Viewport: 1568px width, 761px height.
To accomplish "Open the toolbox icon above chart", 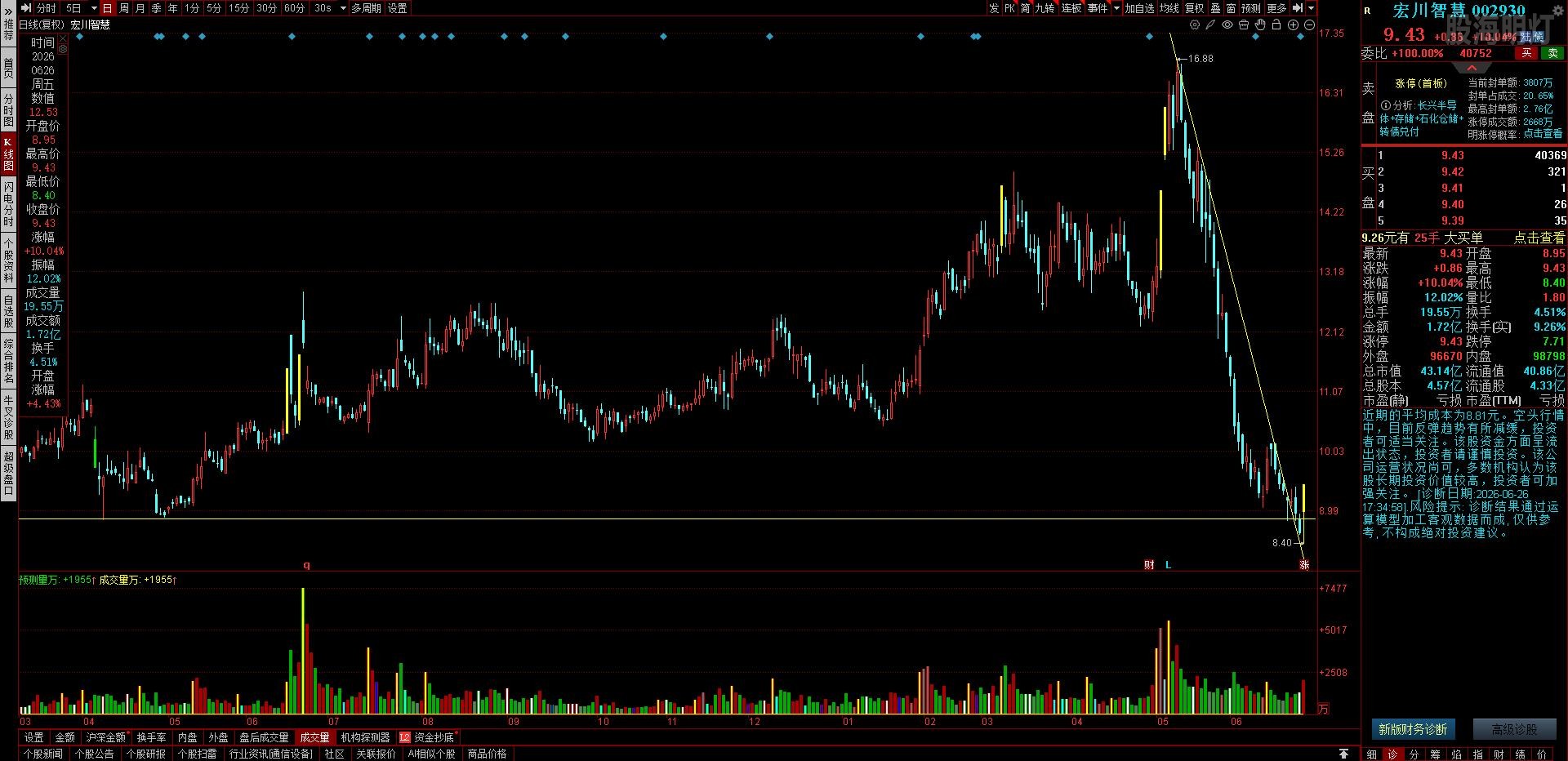I will tap(1244, 25).
